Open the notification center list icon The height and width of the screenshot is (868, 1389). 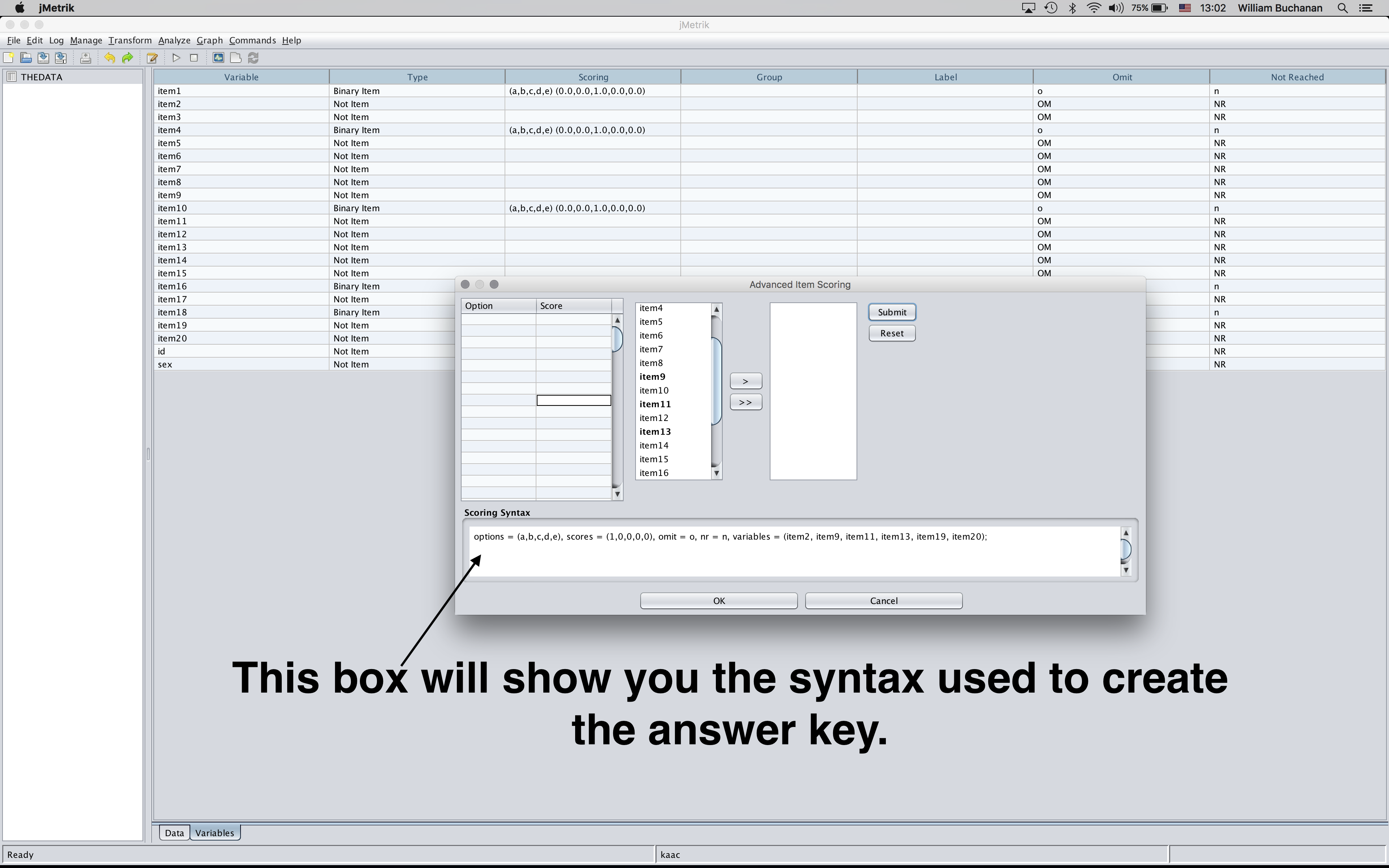pyautogui.click(x=1366, y=8)
